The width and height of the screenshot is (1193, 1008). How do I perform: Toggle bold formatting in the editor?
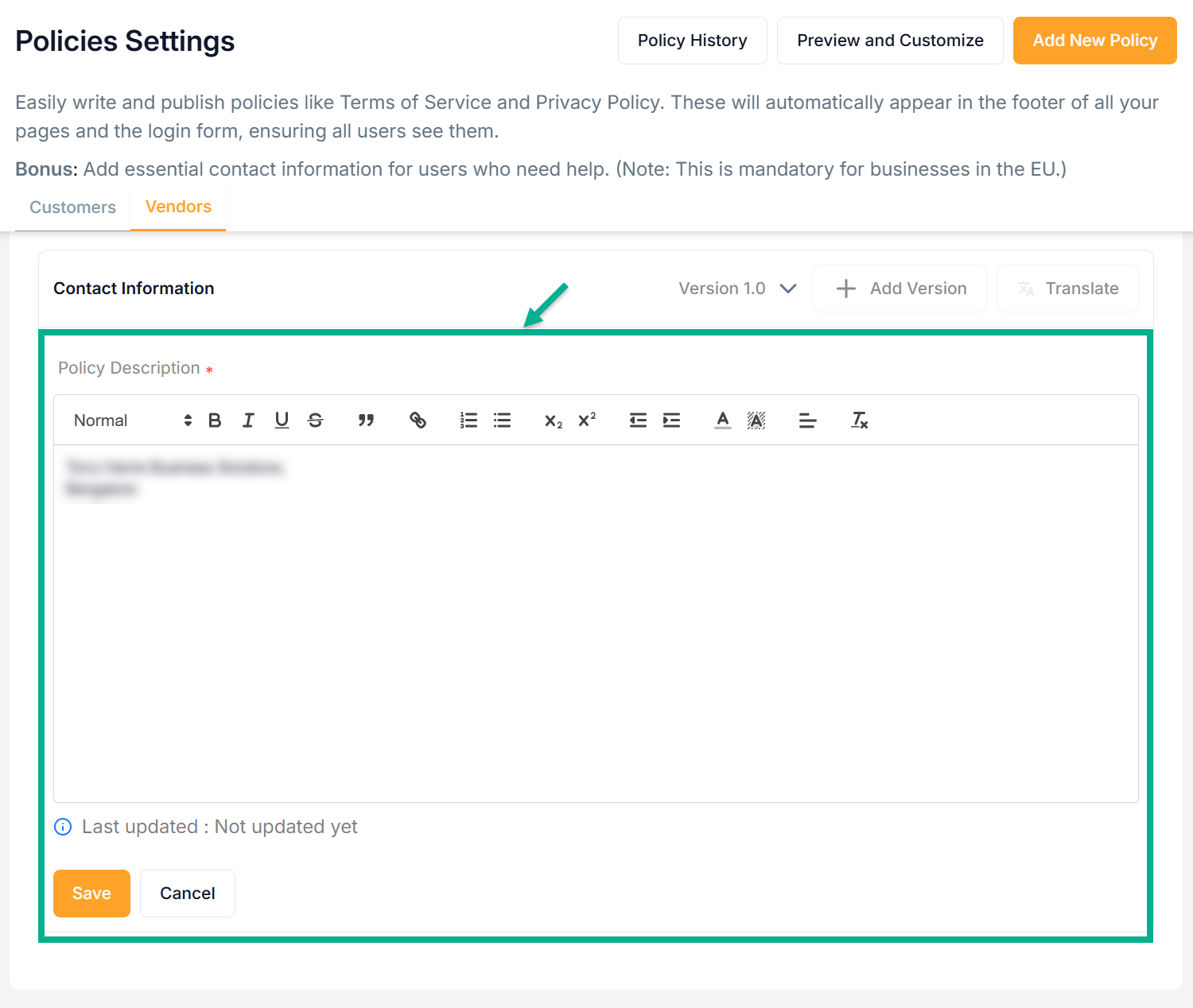coord(215,421)
